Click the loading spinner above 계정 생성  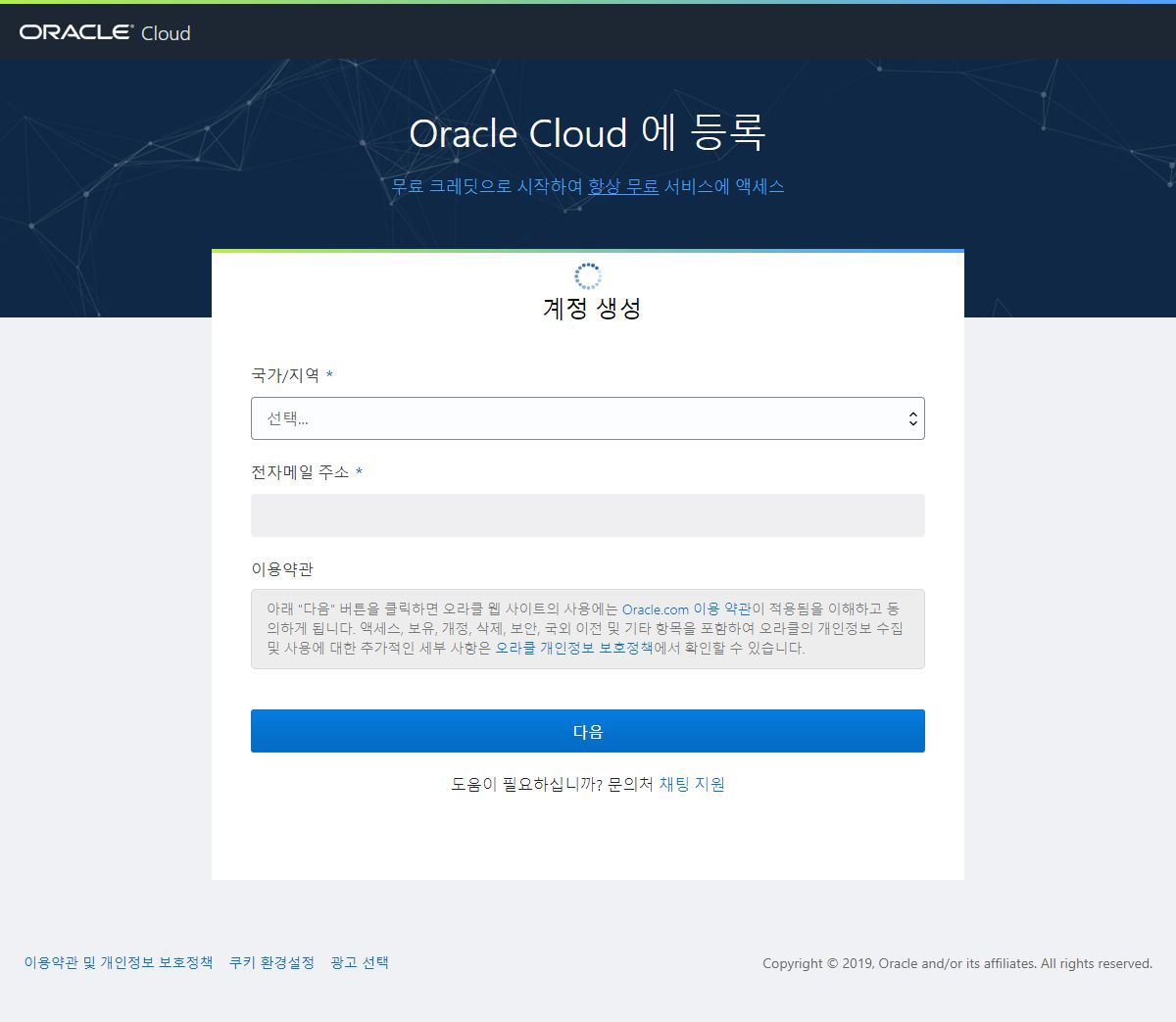[588, 276]
